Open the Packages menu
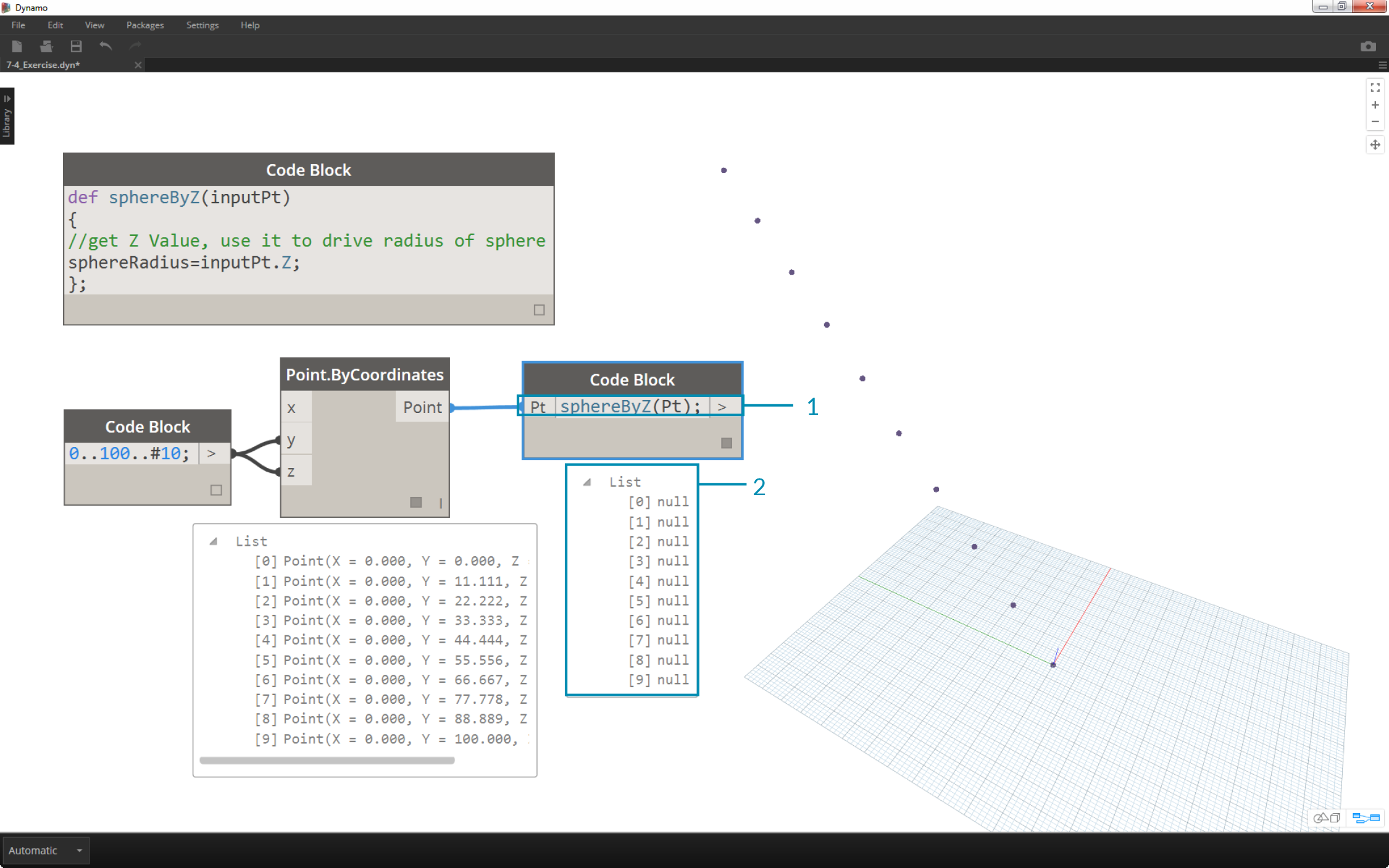1389x868 pixels. click(x=145, y=24)
